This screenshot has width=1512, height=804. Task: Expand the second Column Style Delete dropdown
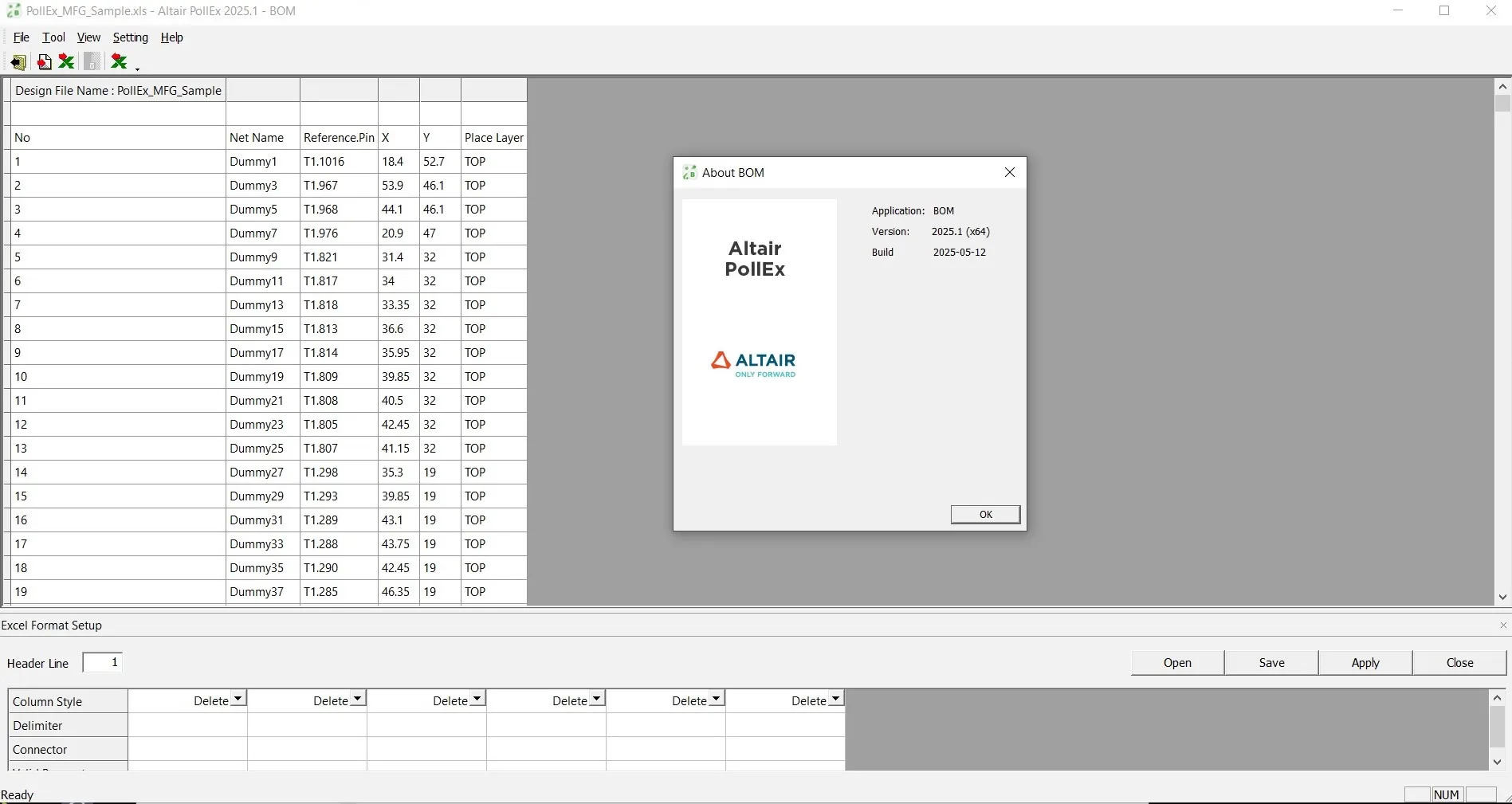click(358, 700)
